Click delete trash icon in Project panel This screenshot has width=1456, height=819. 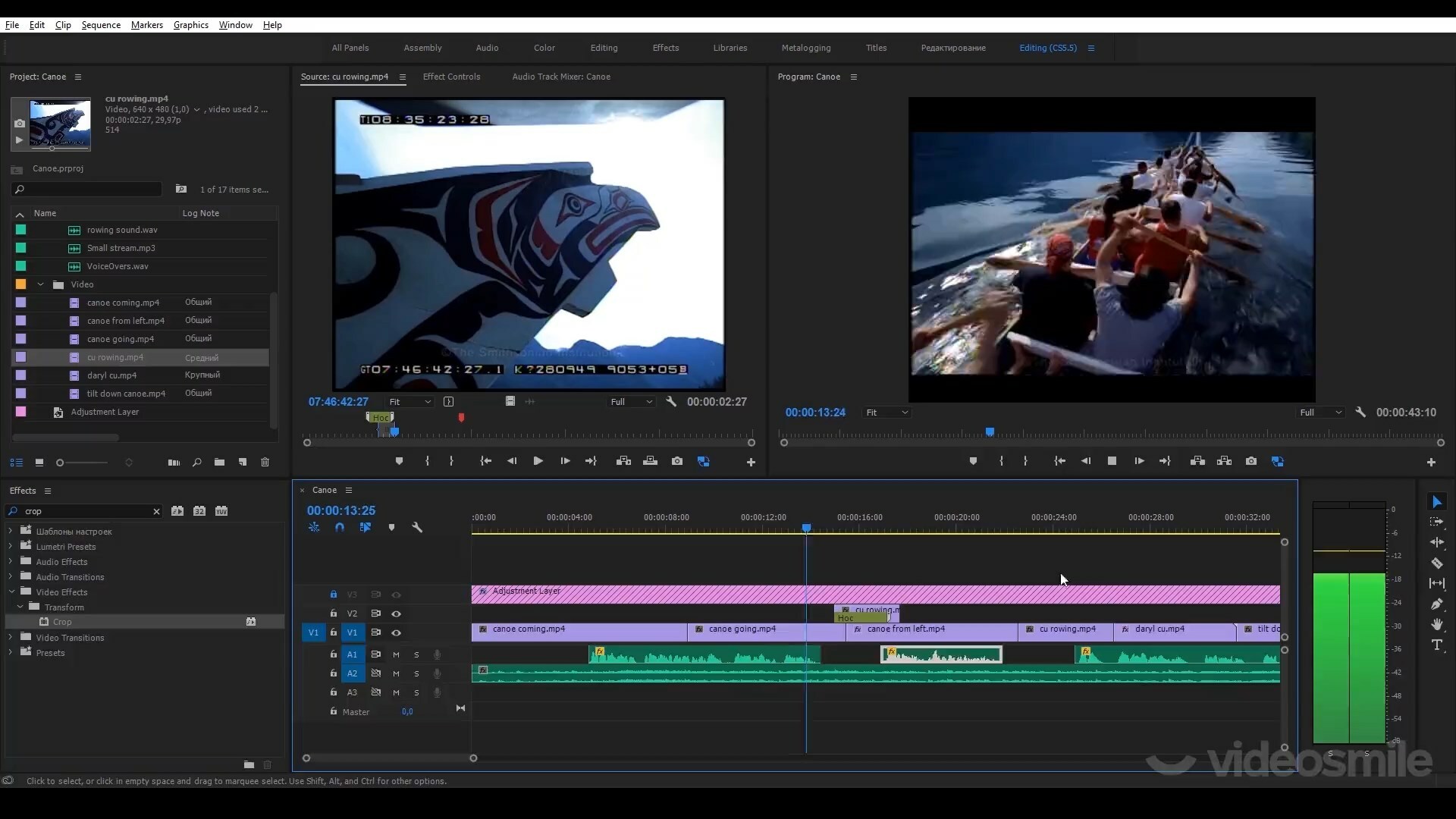[x=265, y=462]
